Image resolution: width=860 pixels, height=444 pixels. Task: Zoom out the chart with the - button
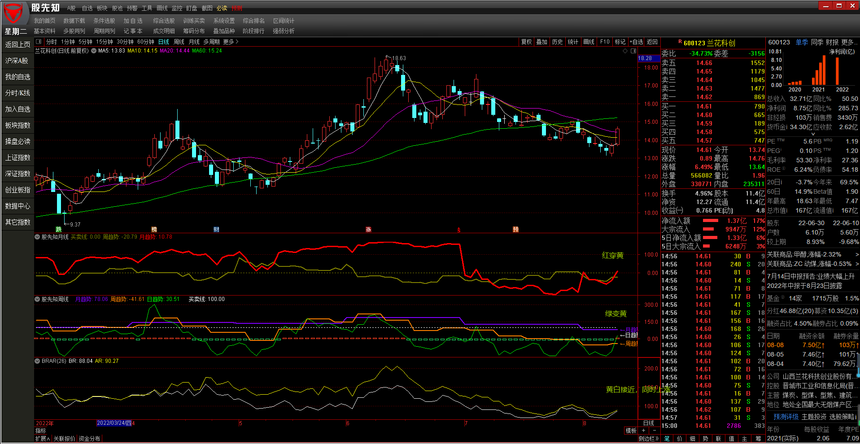pos(654,430)
